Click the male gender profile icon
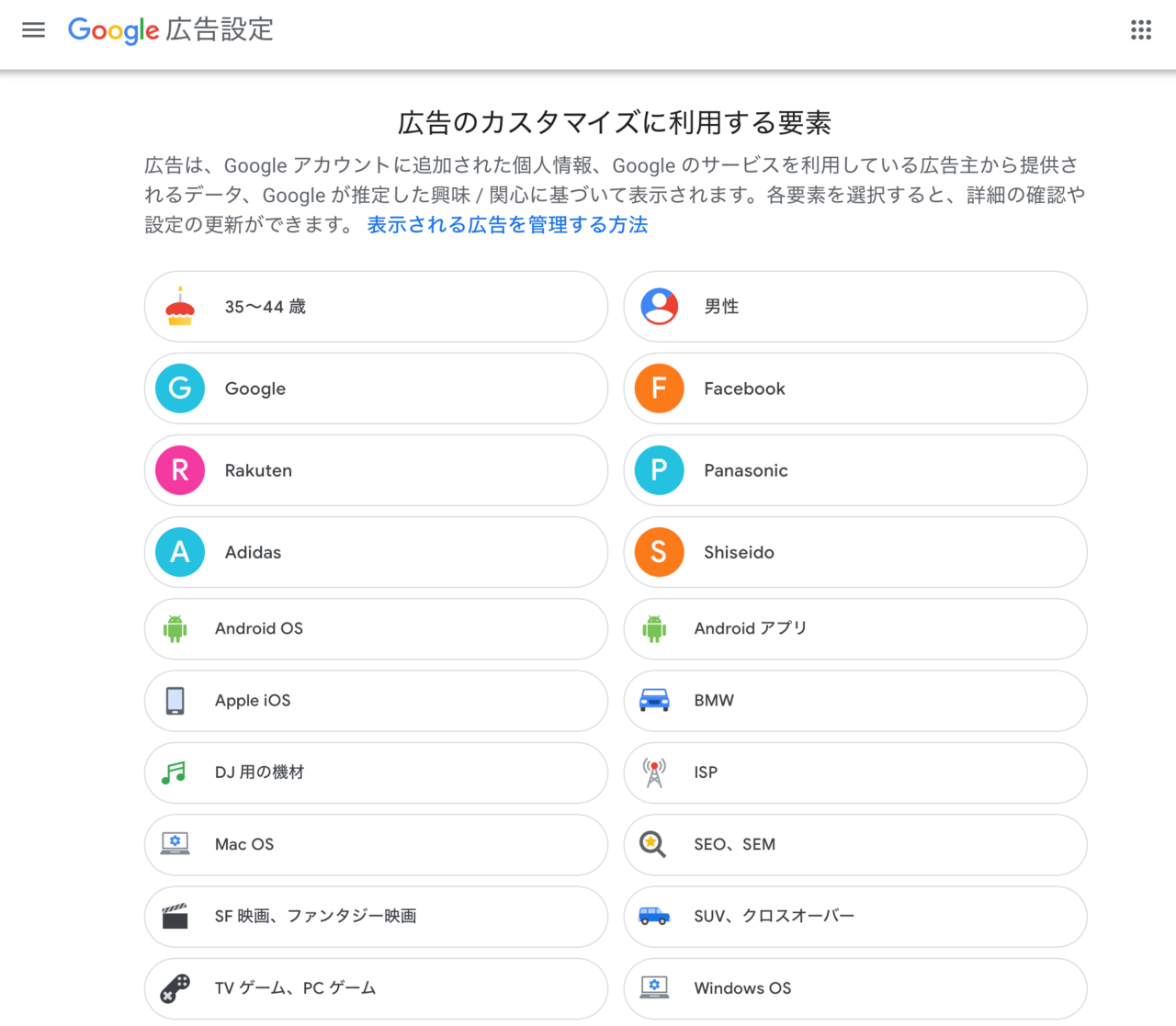Image resolution: width=1176 pixels, height=1026 pixels. [x=660, y=307]
